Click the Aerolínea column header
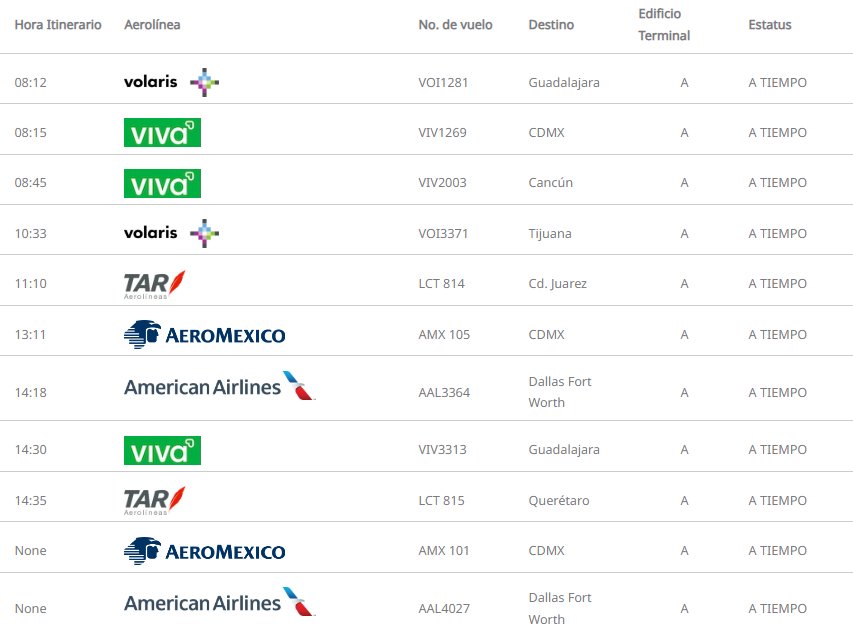The height and width of the screenshot is (637, 853). pos(152,25)
